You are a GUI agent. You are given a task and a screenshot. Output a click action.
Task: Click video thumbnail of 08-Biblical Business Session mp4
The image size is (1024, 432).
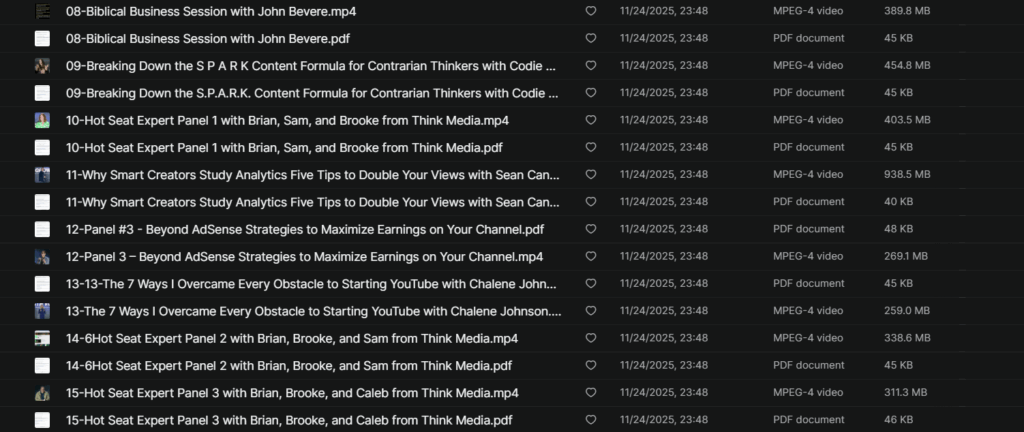pos(42,11)
